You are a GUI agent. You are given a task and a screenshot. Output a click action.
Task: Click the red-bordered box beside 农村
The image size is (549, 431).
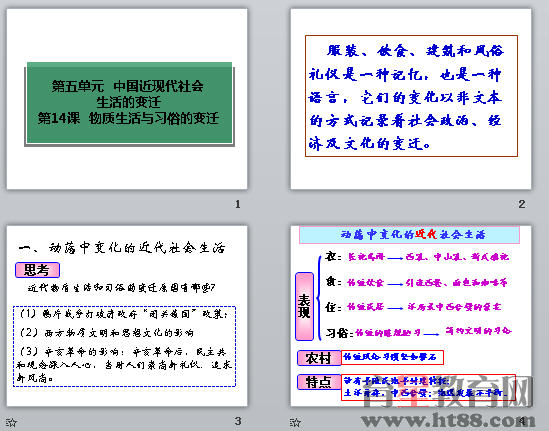pos(392,357)
